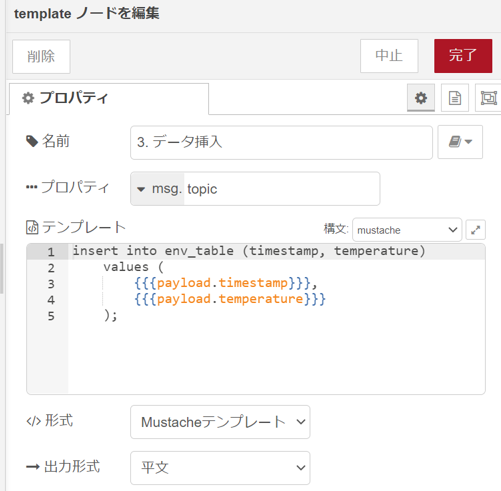Click the 完了 done button
Viewport: 501px width, 491px height.
pos(463,56)
